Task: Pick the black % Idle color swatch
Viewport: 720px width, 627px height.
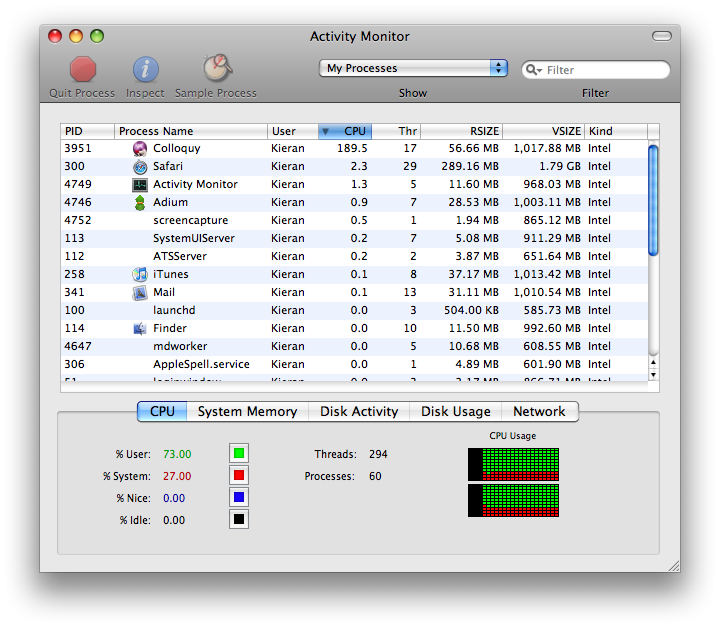Action: (239, 519)
